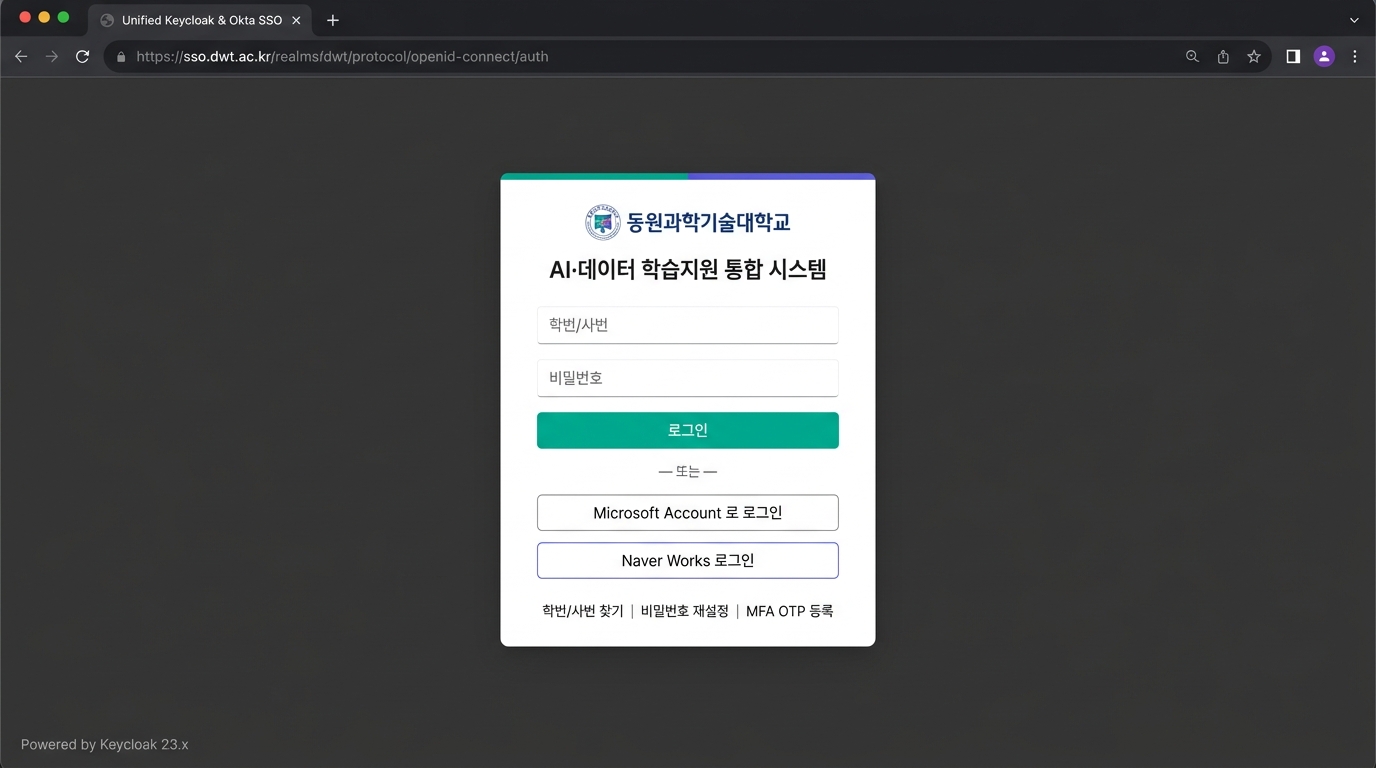Screen dimensions: 1376x768
Task: Select the Unified Keycloak & Okta SSO tab
Action: tap(200, 20)
